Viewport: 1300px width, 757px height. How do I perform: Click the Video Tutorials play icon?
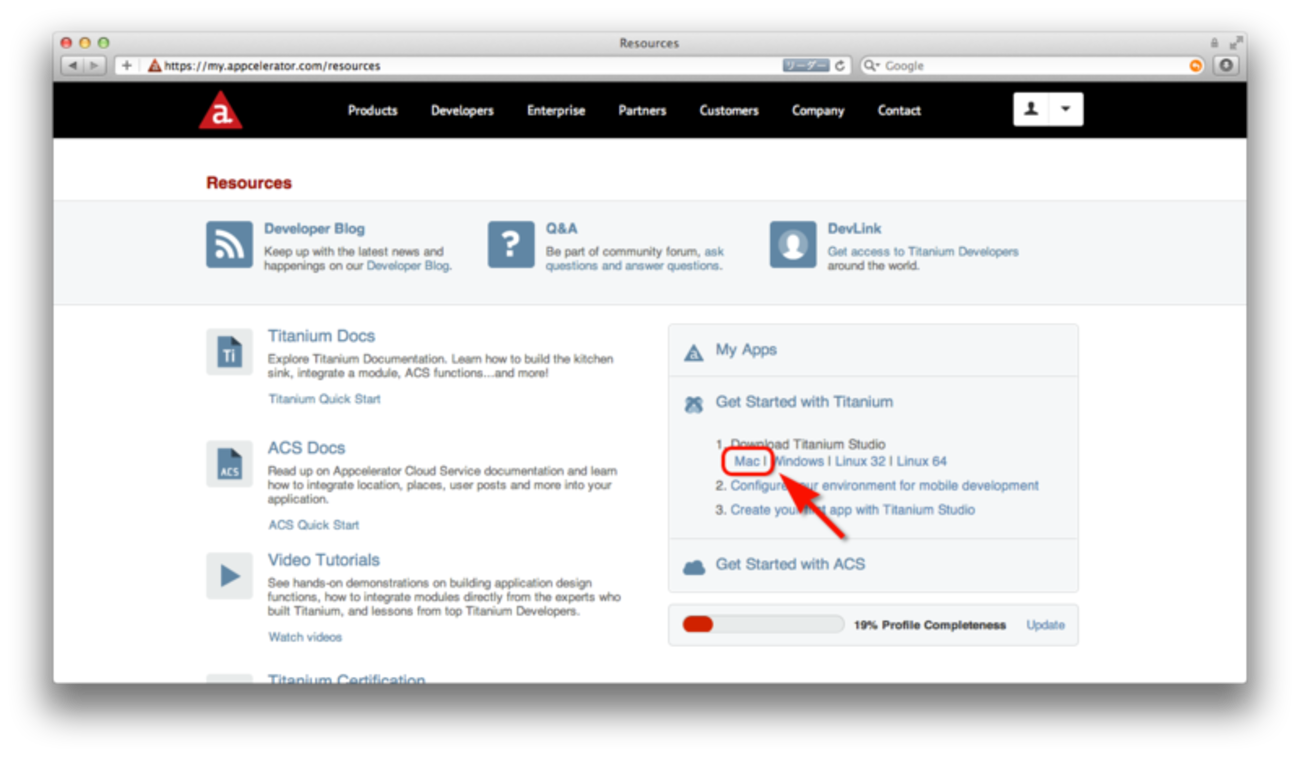point(229,576)
